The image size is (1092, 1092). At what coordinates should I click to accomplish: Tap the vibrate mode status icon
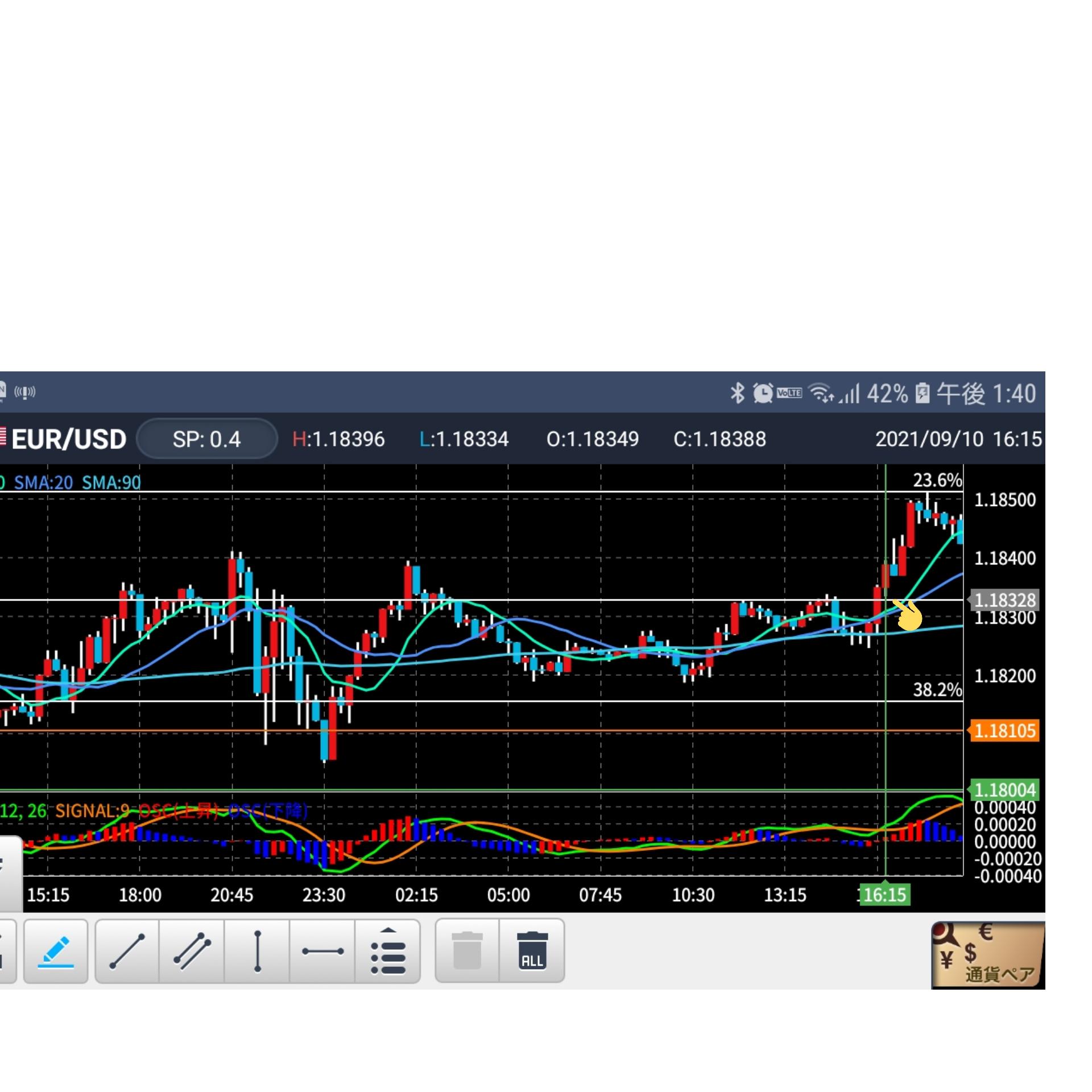[x=25, y=392]
